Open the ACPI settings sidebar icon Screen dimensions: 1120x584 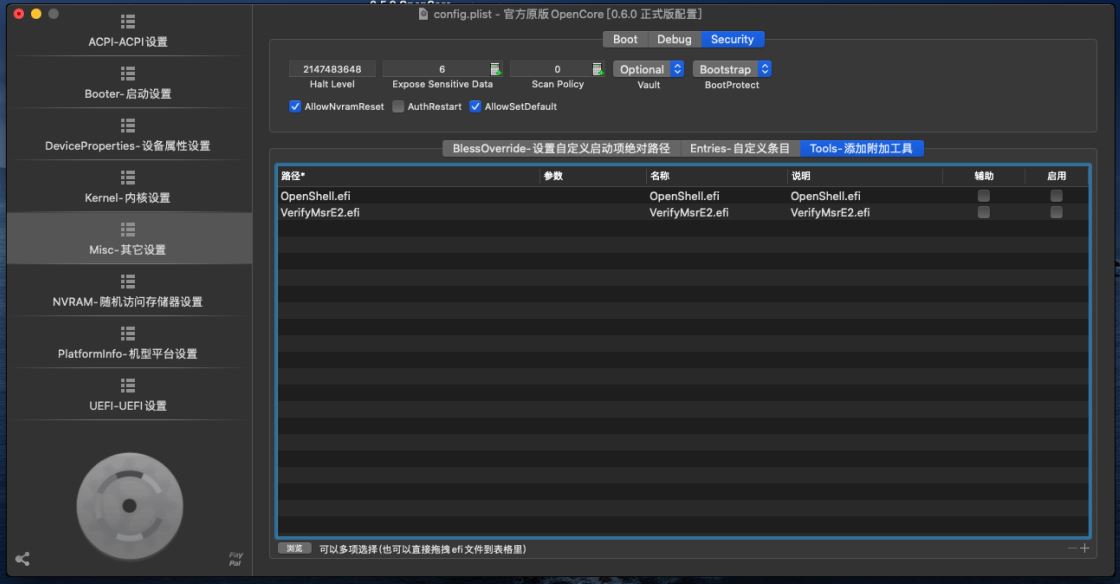point(127,21)
